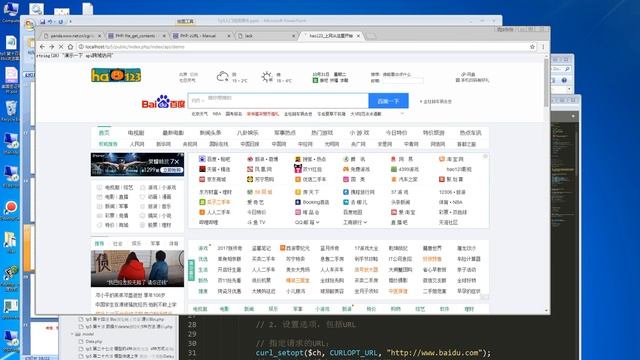The image size is (640, 360).
Task: Select 首页 in hao123 navigation
Action: [104, 133]
